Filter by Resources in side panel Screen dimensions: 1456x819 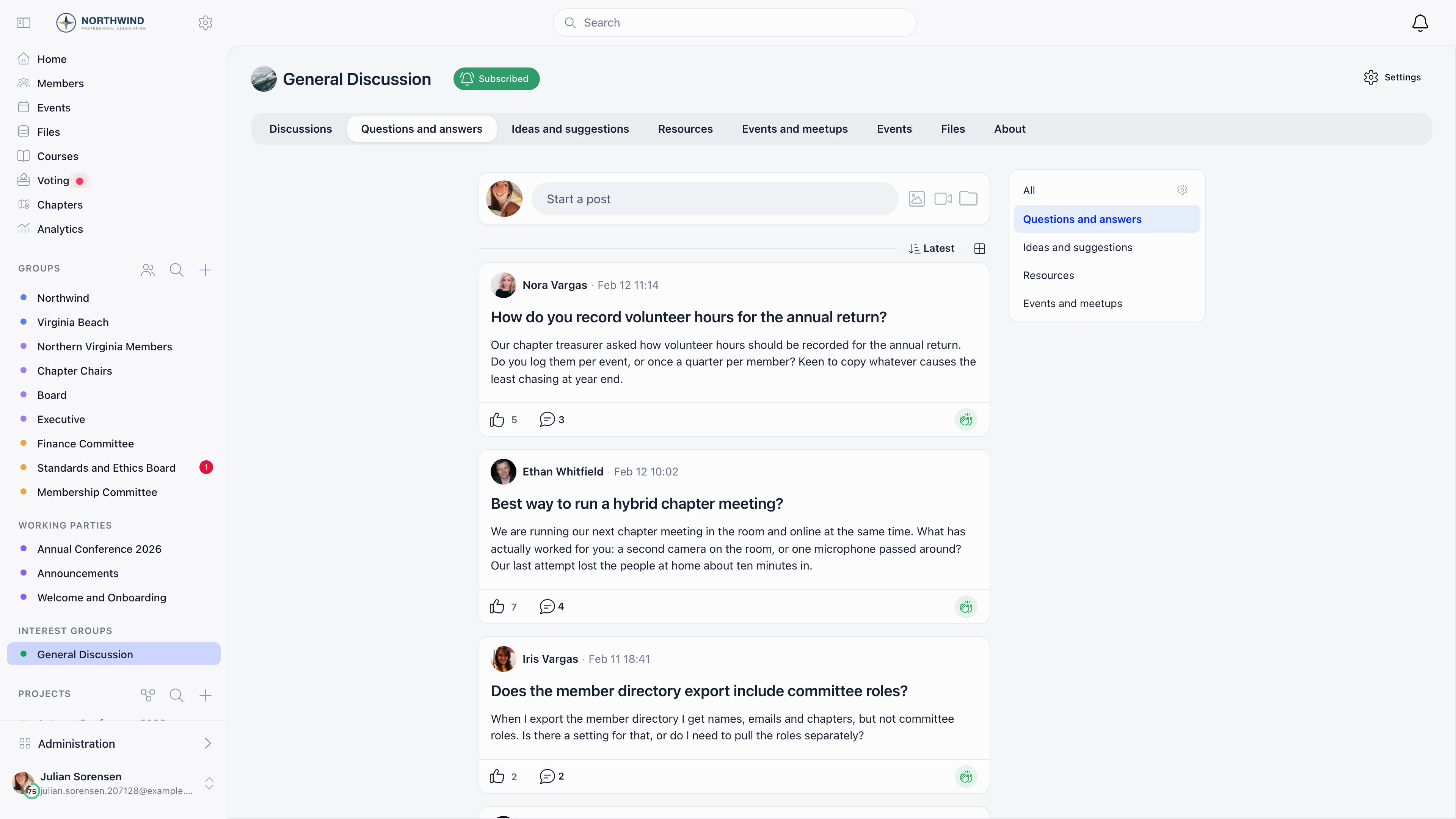click(1107, 276)
